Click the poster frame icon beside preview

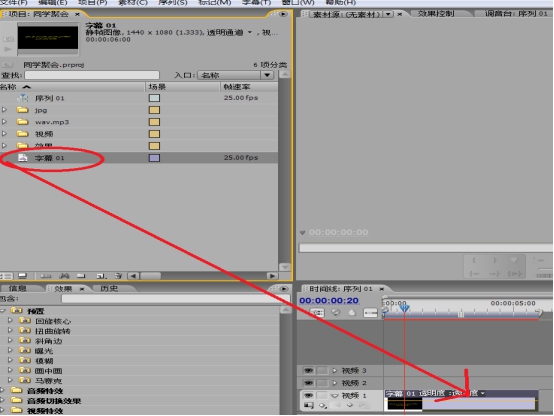8,38
